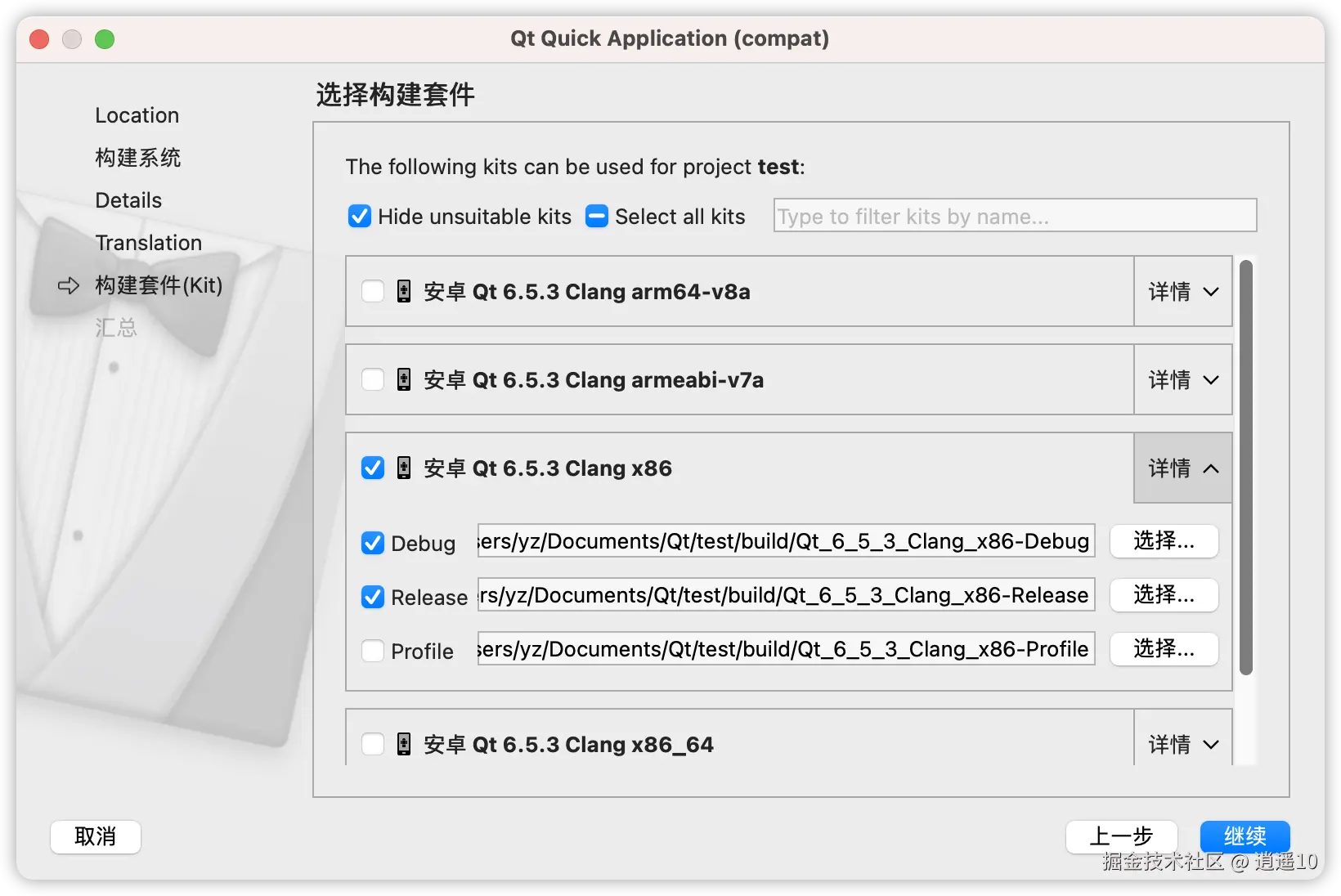Collapse 详情 for the Clang x86 kit
Viewport: 1341px width, 896px height.
(1183, 468)
